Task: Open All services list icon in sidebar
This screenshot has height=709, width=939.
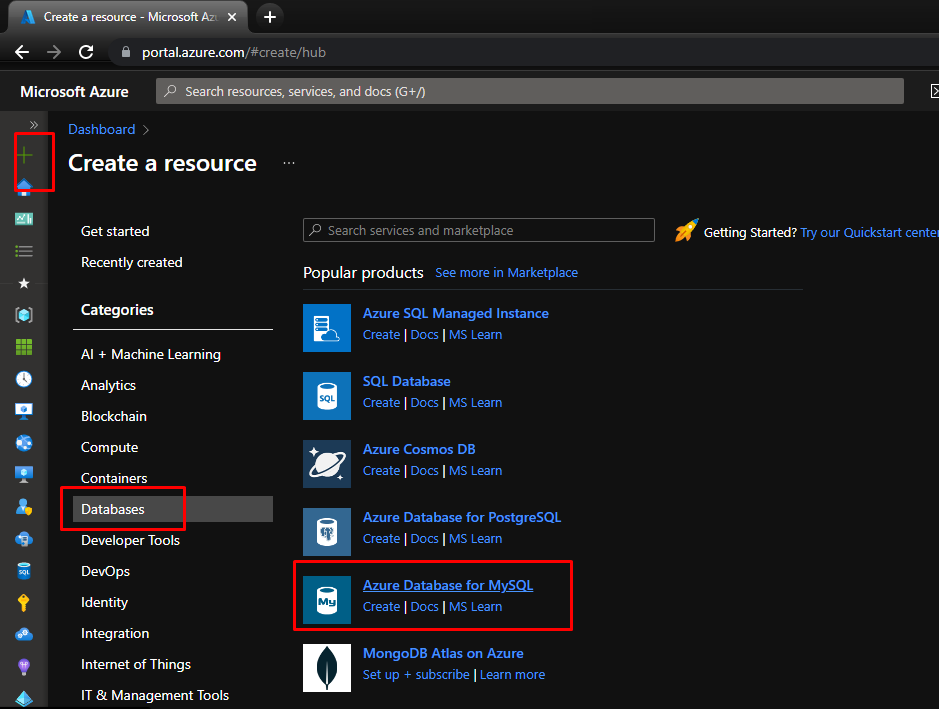Action: pyautogui.click(x=24, y=251)
